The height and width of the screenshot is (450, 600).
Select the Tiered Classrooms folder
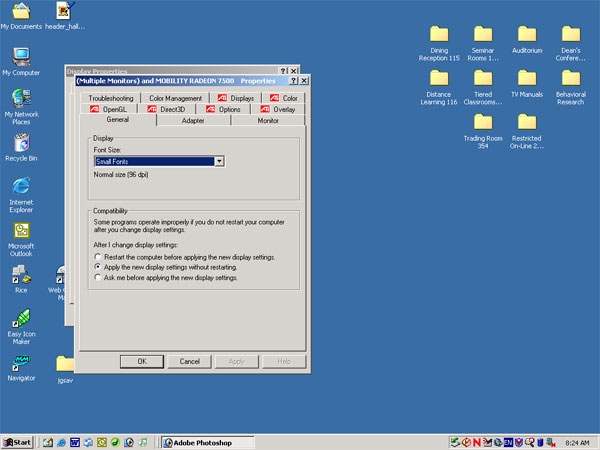pos(483,87)
